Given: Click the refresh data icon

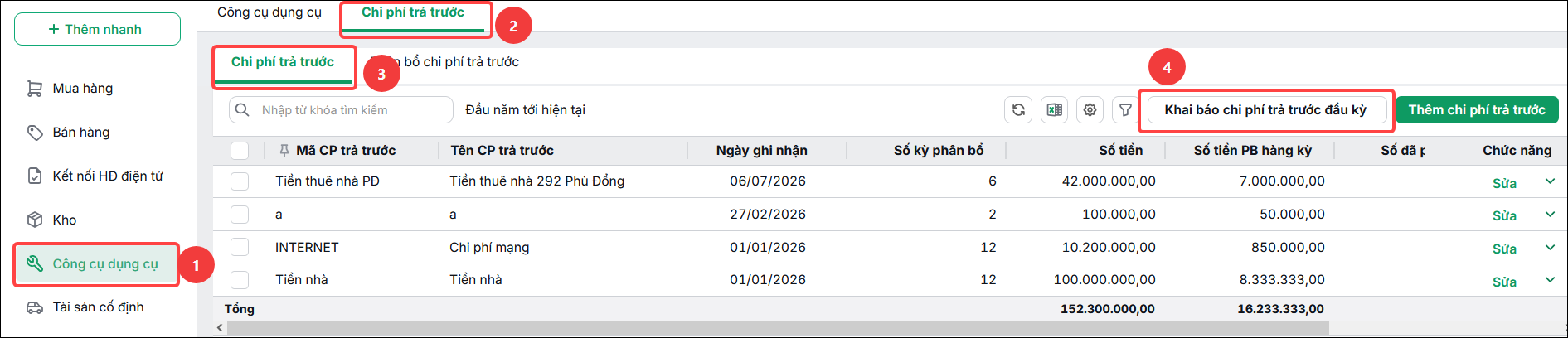Looking at the screenshot, I should (x=1018, y=109).
